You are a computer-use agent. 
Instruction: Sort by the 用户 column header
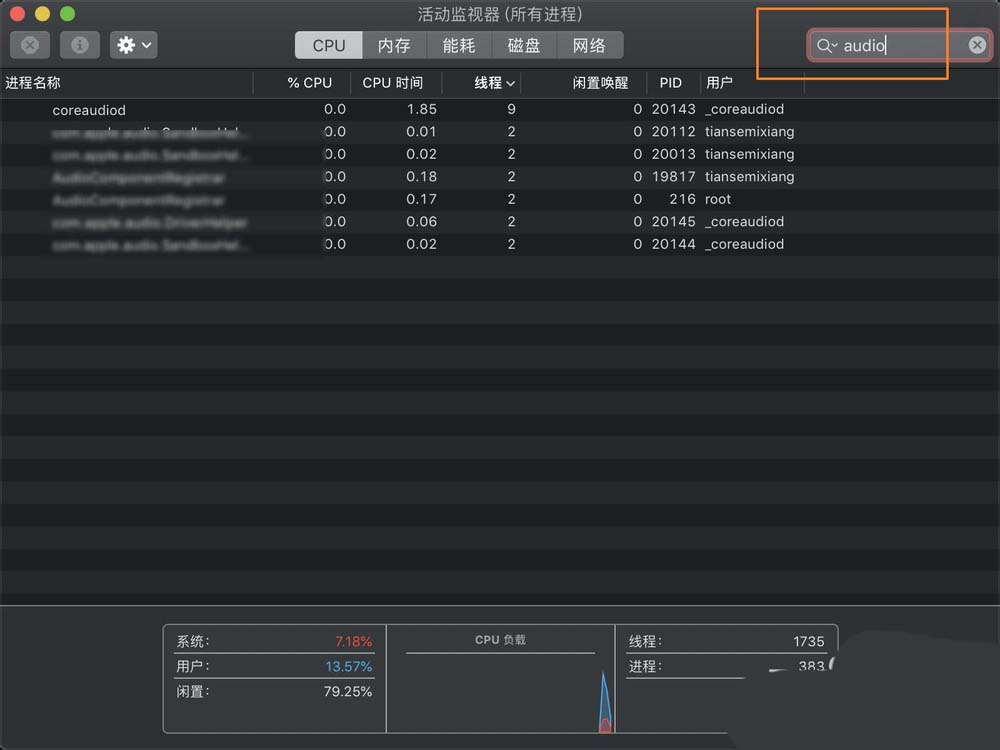(719, 83)
